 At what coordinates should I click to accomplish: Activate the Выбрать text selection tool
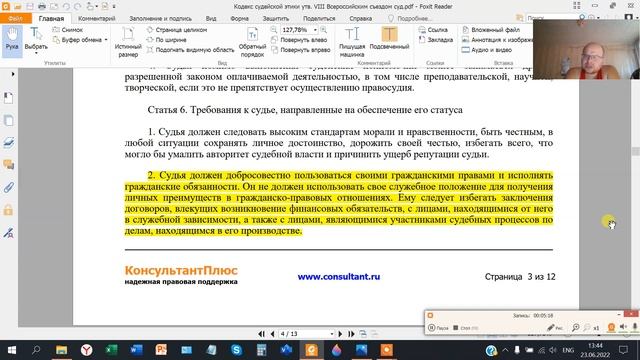point(36,40)
